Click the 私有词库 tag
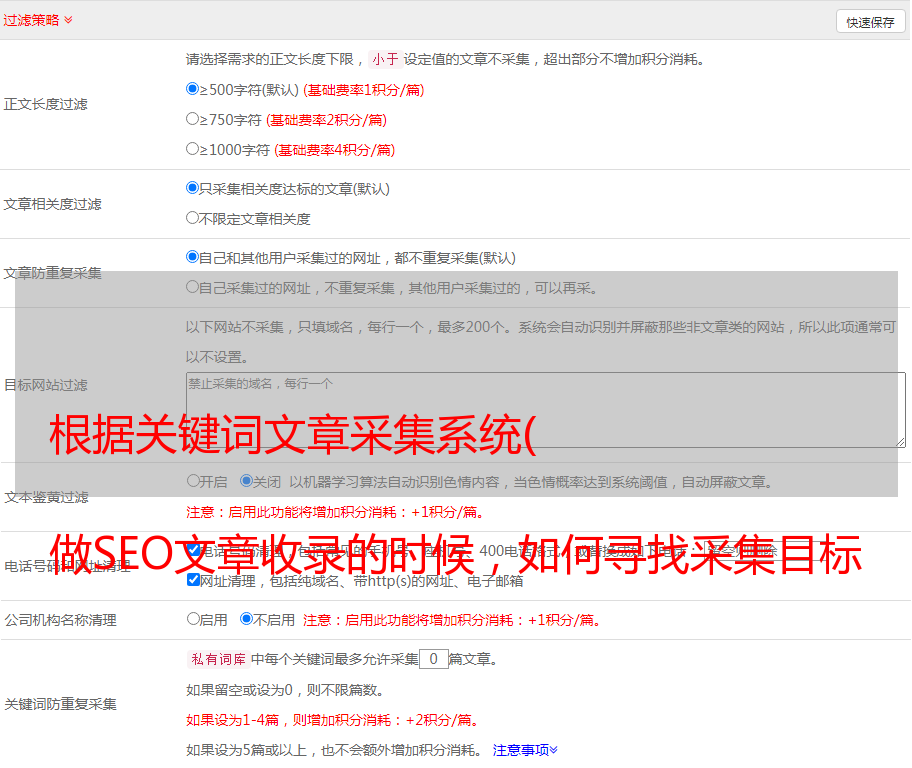Viewport: 912px width, 768px height. coord(218,659)
